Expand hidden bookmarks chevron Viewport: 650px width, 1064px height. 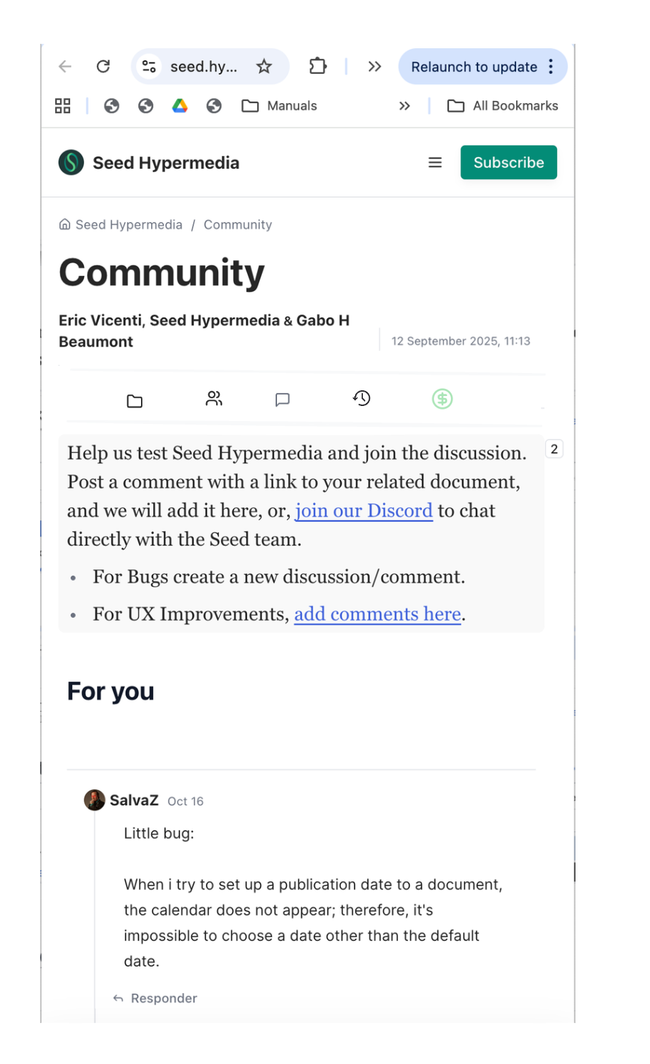[404, 106]
